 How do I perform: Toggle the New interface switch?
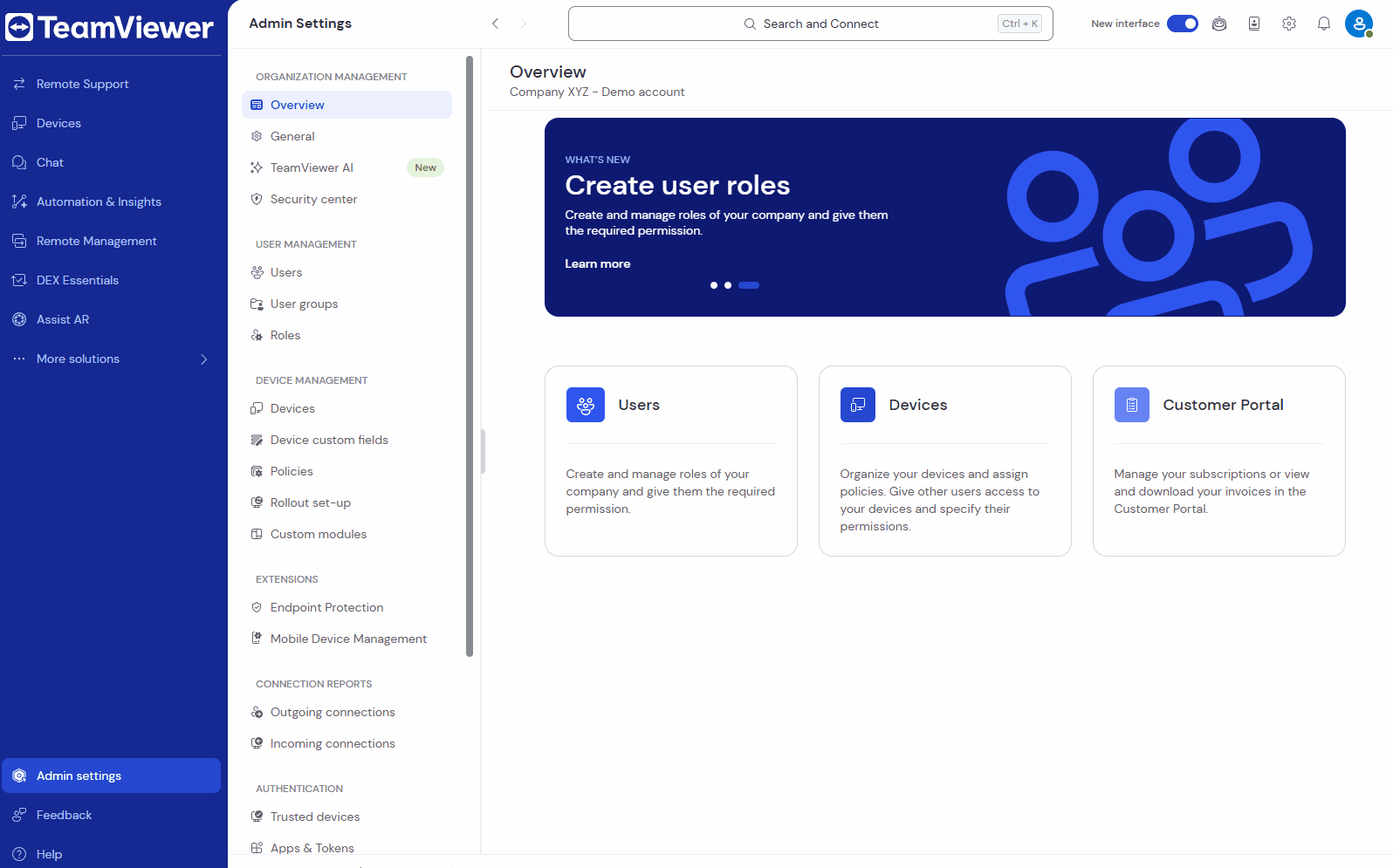click(1183, 24)
